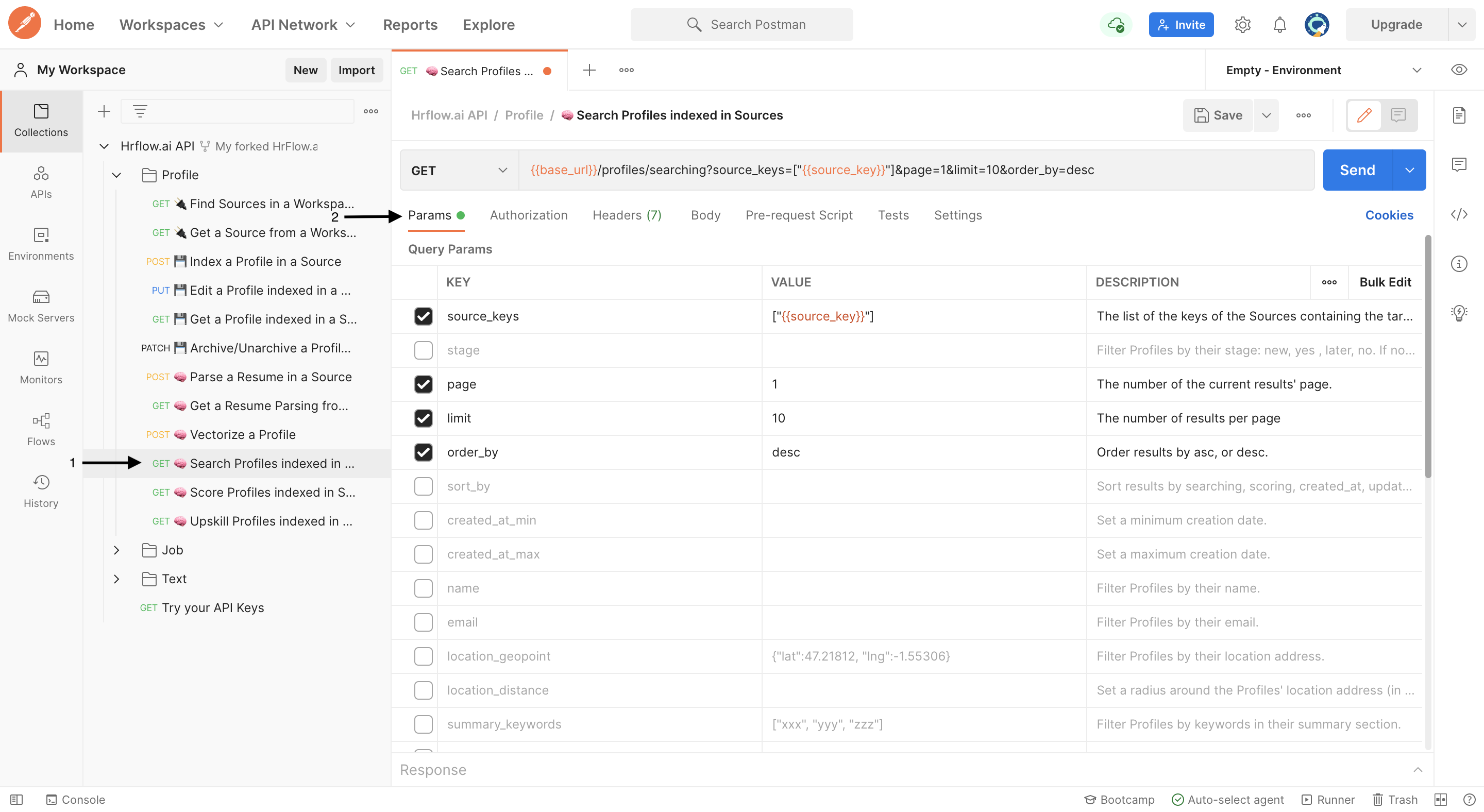Viewport: 1484px width, 812px height.
Task: Collapse the Hrflow.ai API collection
Action: [x=104, y=146]
